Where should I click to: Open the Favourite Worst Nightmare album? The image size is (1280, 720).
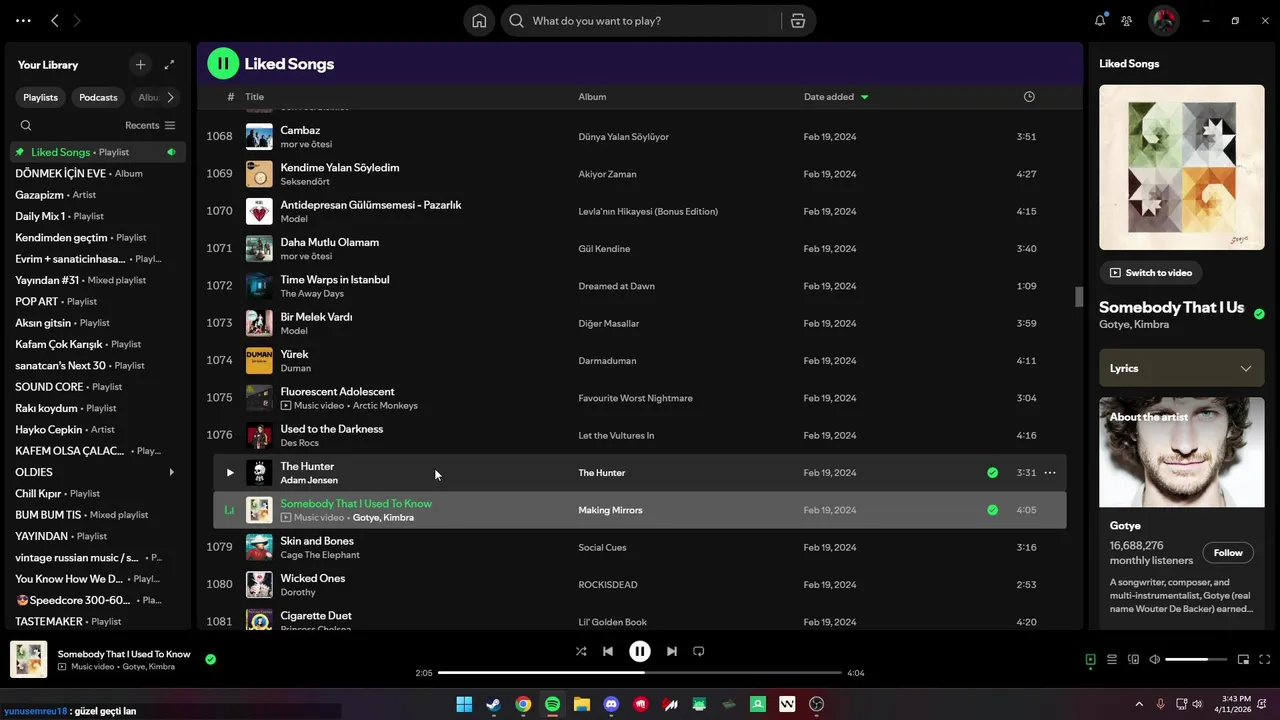tap(635, 398)
